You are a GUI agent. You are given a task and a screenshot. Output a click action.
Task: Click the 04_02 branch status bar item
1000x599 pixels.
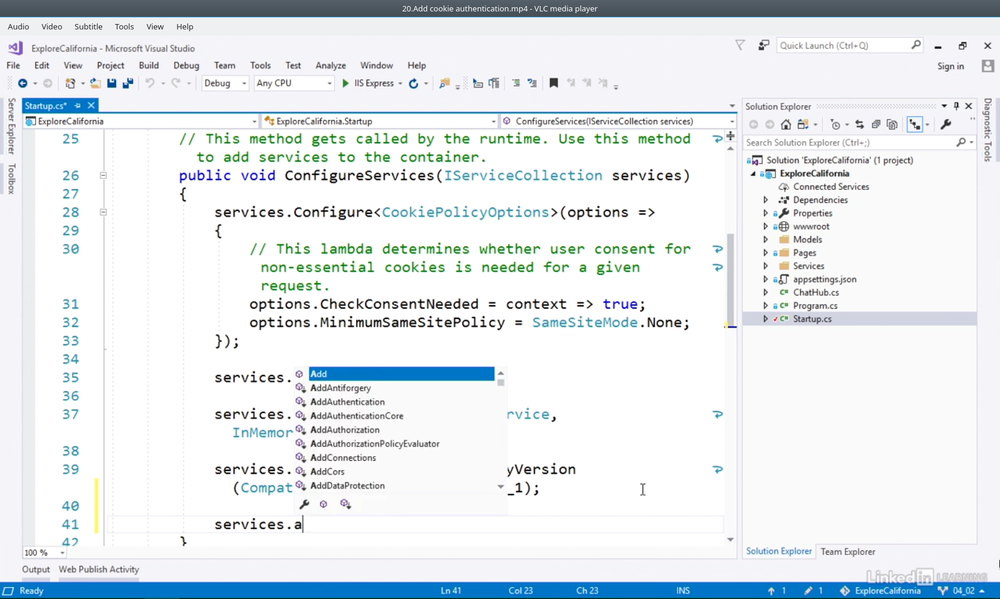[963, 591]
